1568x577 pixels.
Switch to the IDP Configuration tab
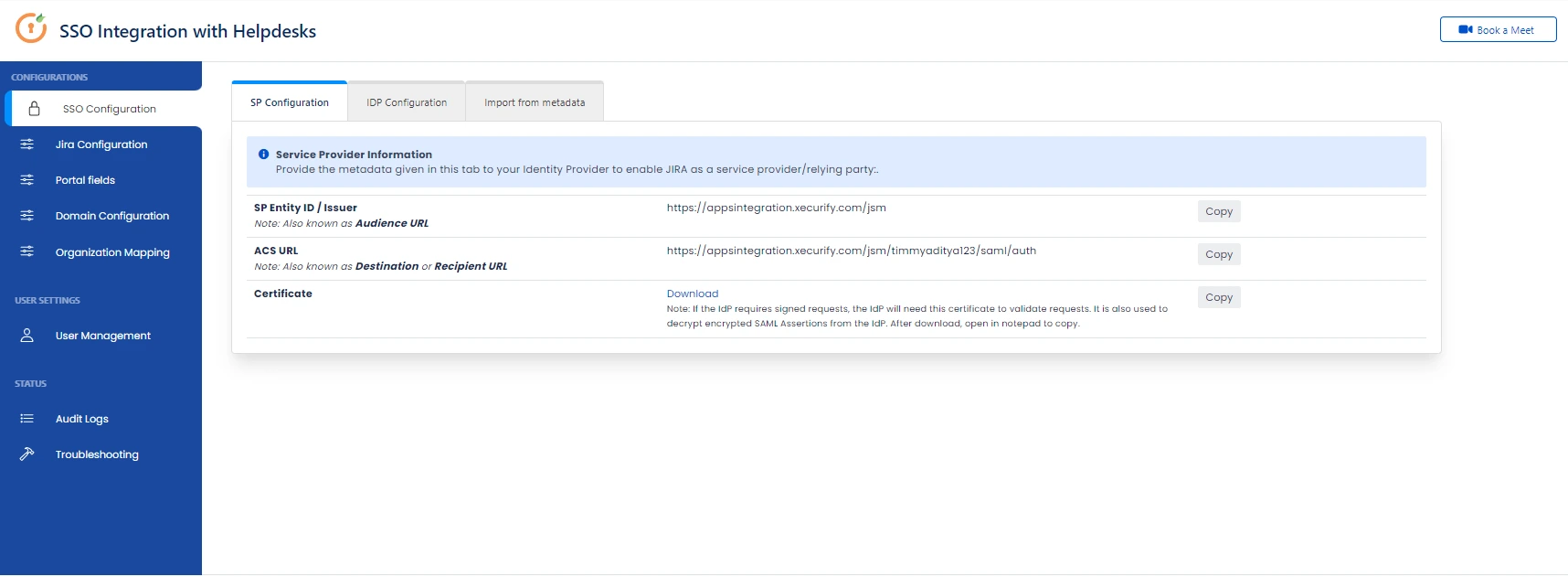tap(407, 102)
